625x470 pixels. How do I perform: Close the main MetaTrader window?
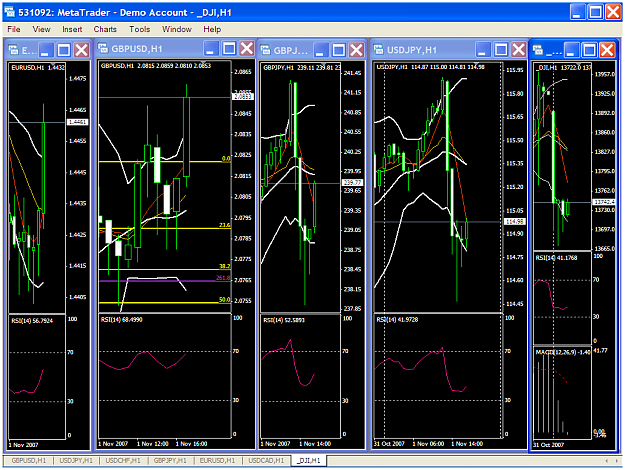(613, 12)
